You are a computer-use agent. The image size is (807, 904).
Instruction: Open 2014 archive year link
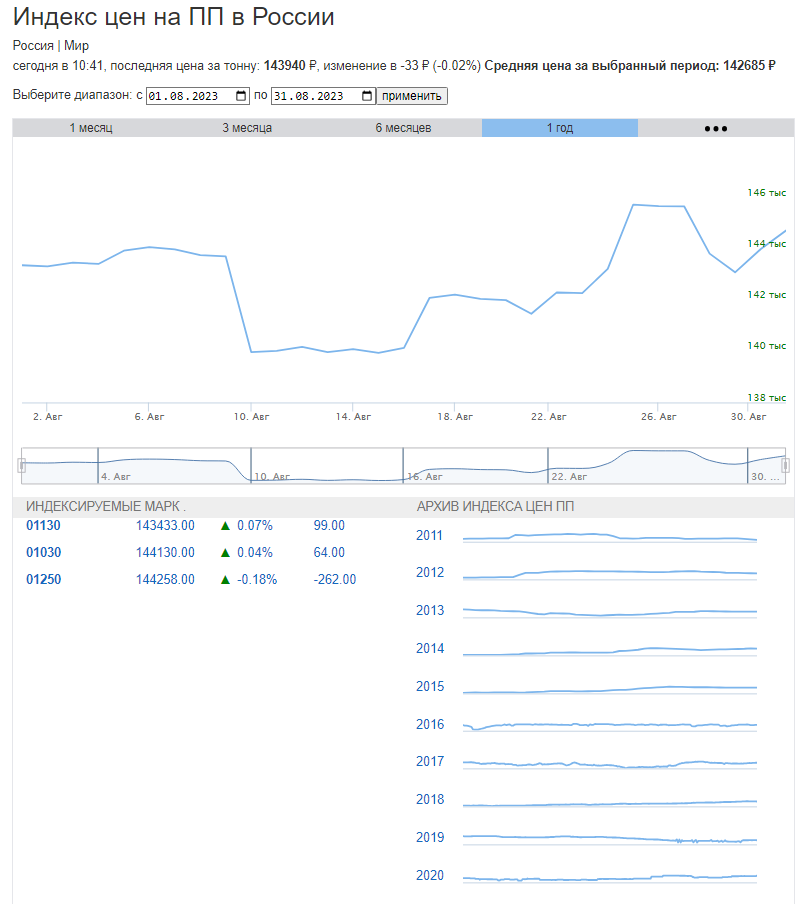click(x=430, y=649)
